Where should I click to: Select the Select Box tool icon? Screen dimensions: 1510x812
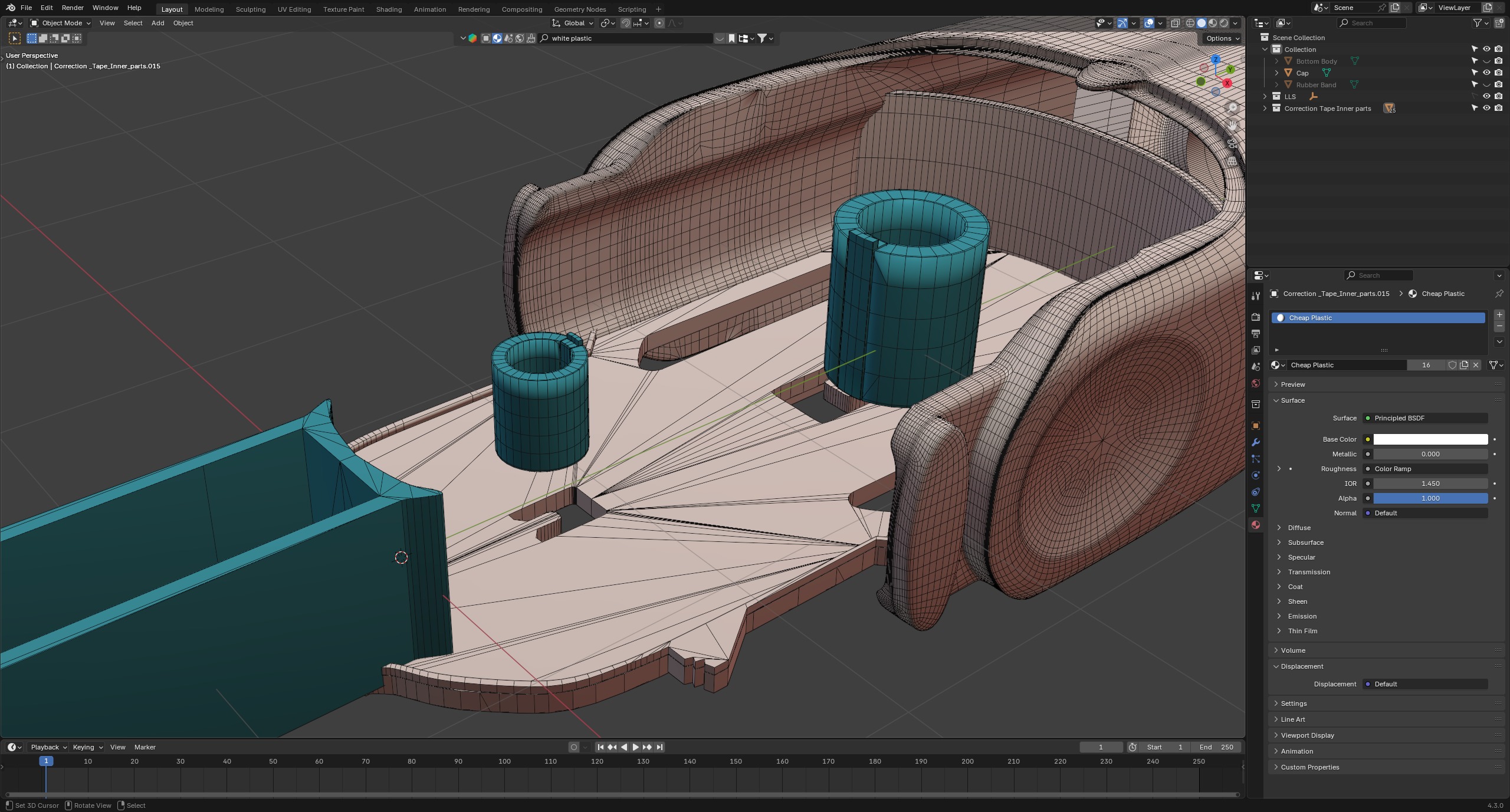click(x=15, y=38)
